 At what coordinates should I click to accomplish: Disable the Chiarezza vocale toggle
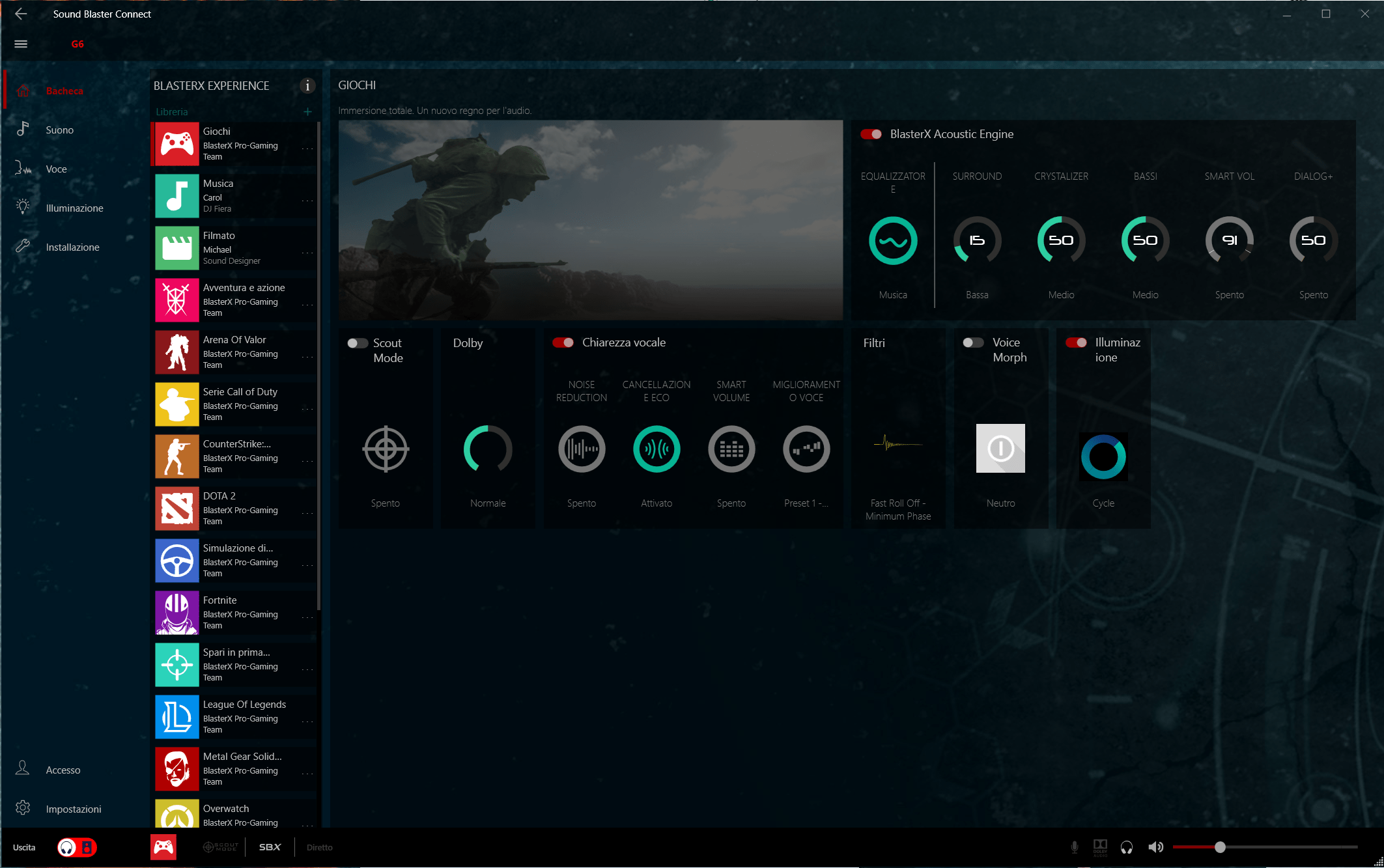563,343
